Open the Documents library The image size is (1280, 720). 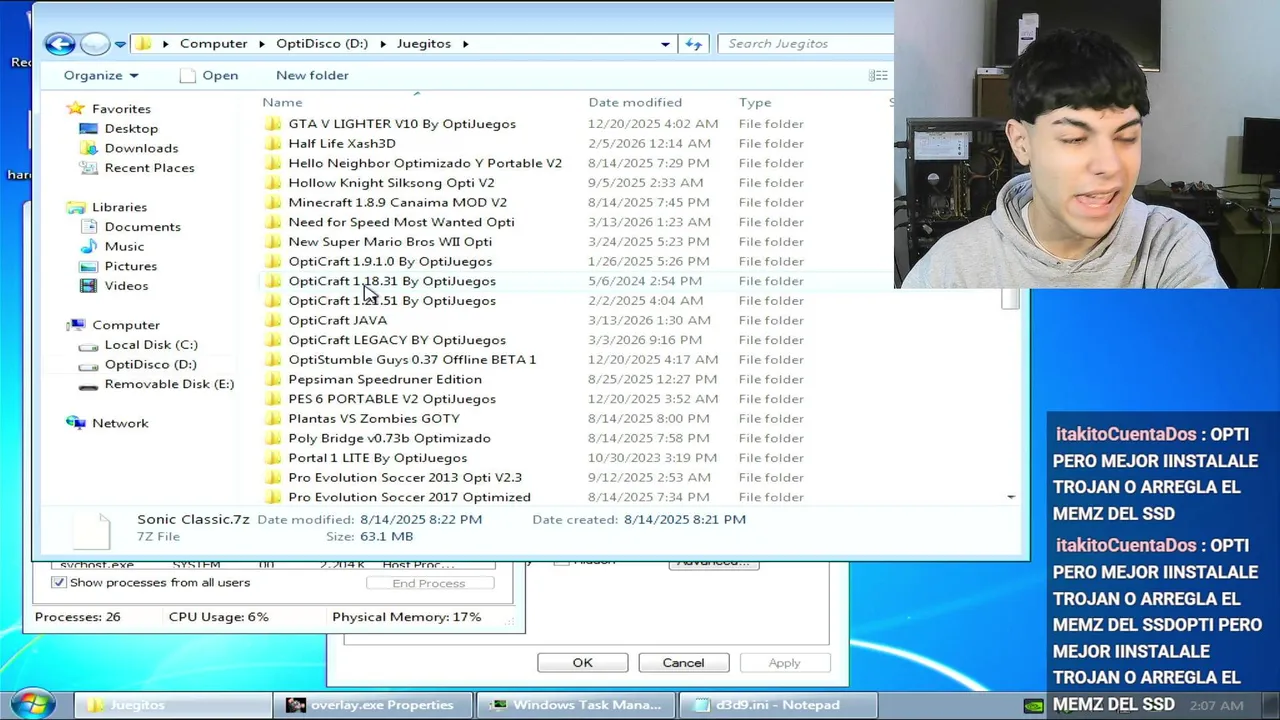[142, 226]
